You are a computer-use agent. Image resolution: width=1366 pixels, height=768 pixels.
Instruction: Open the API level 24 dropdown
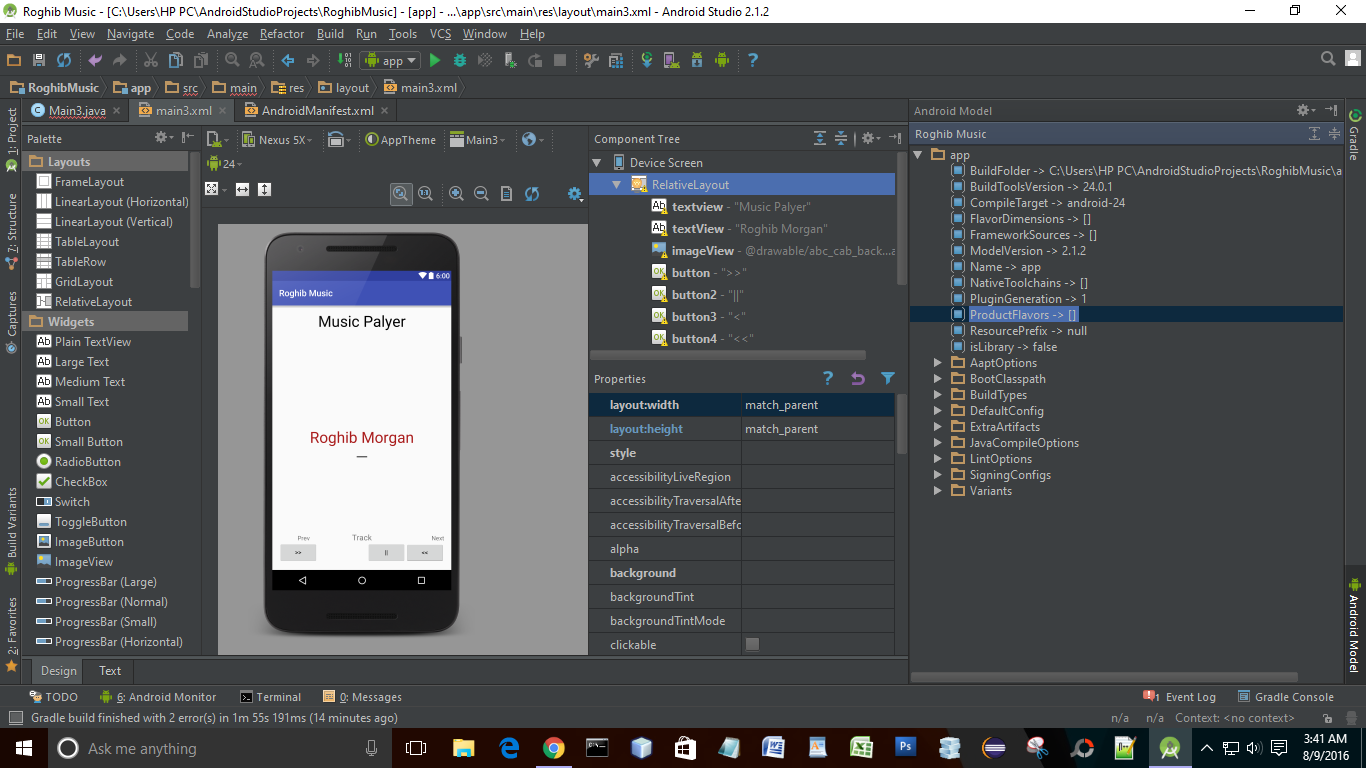pyautogui.click(x=225, y=164)
